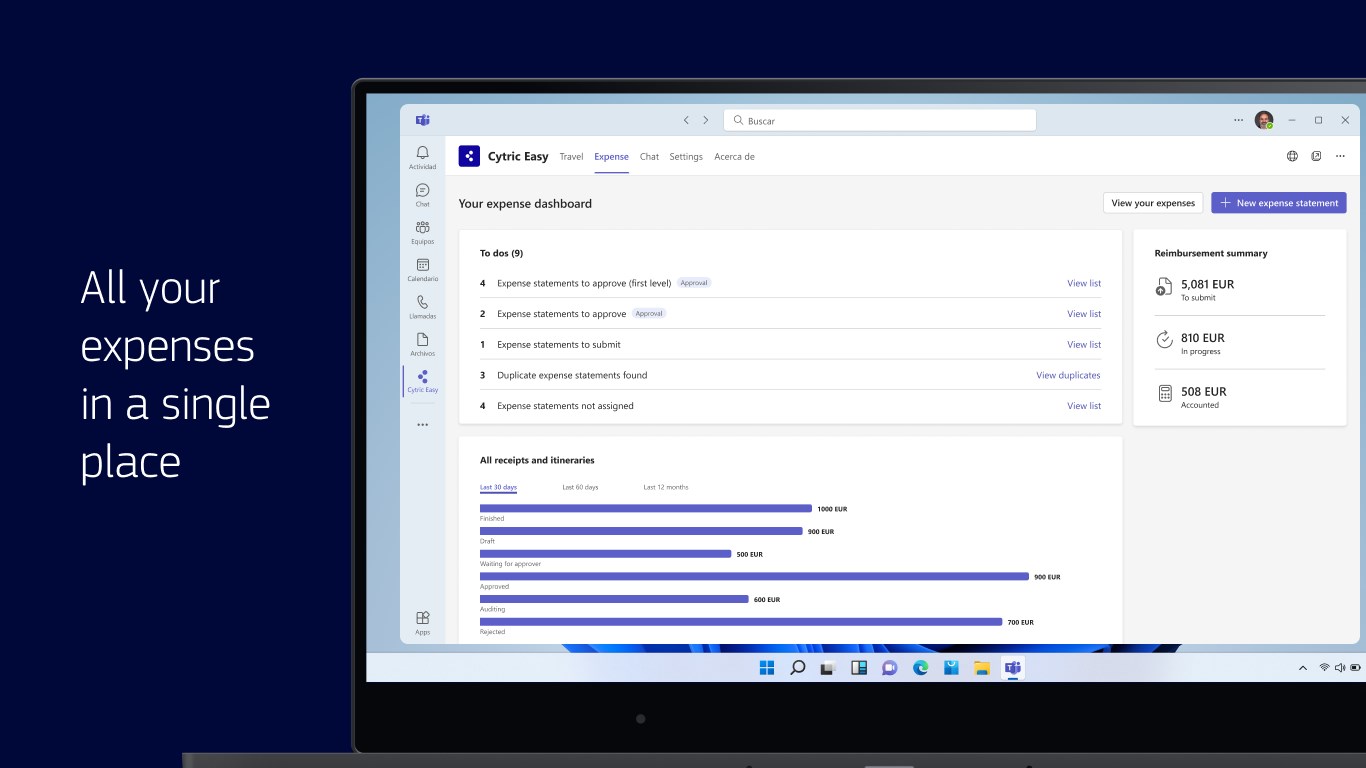Viewport: 1366px width, 768px height.
Task: Click View your expenses button
Action: pos(1153,203)
